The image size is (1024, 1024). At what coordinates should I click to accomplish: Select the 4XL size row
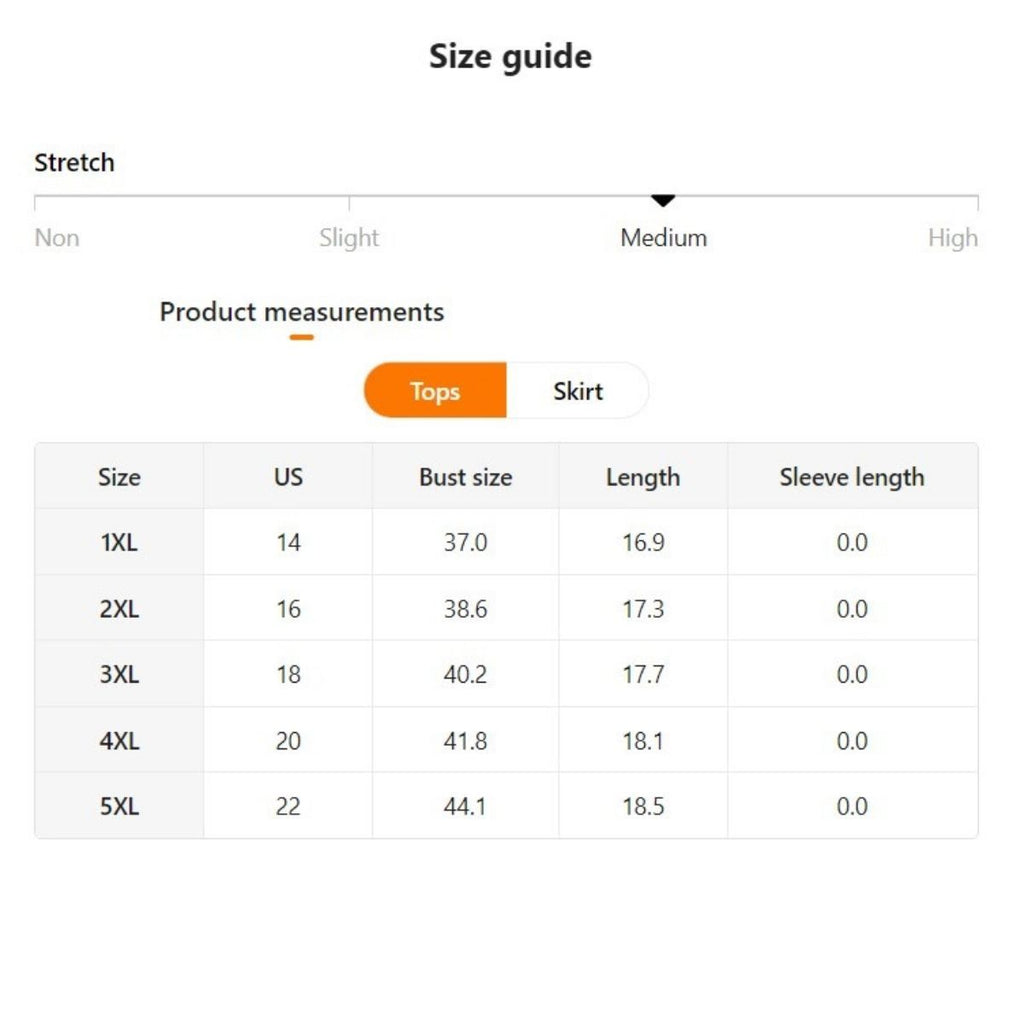pos(119,741)
